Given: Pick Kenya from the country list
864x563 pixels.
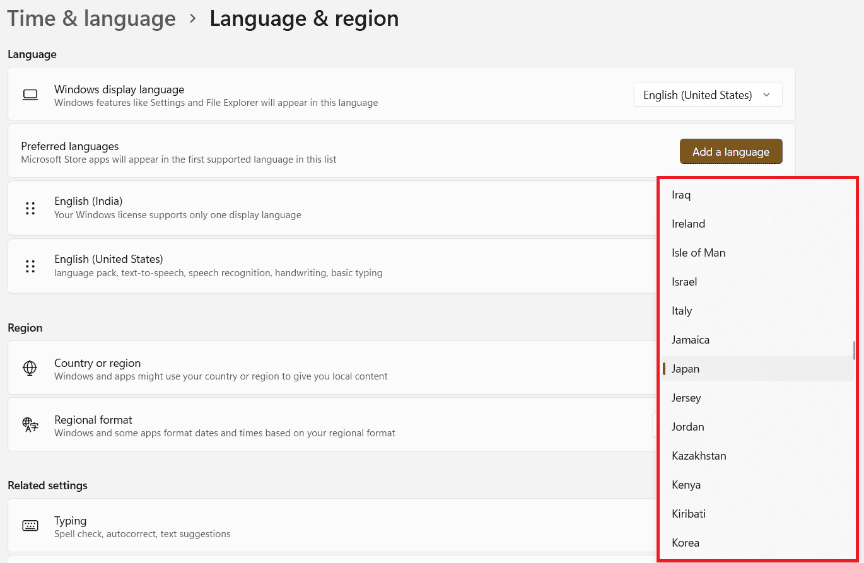Looking at the screenshot, I should (686, 485).
